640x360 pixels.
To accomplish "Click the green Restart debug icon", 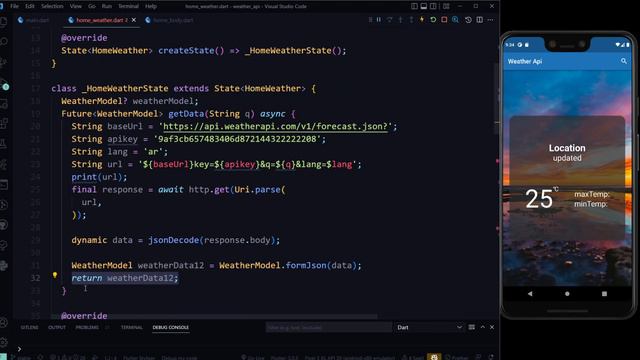I will (433, 20).
